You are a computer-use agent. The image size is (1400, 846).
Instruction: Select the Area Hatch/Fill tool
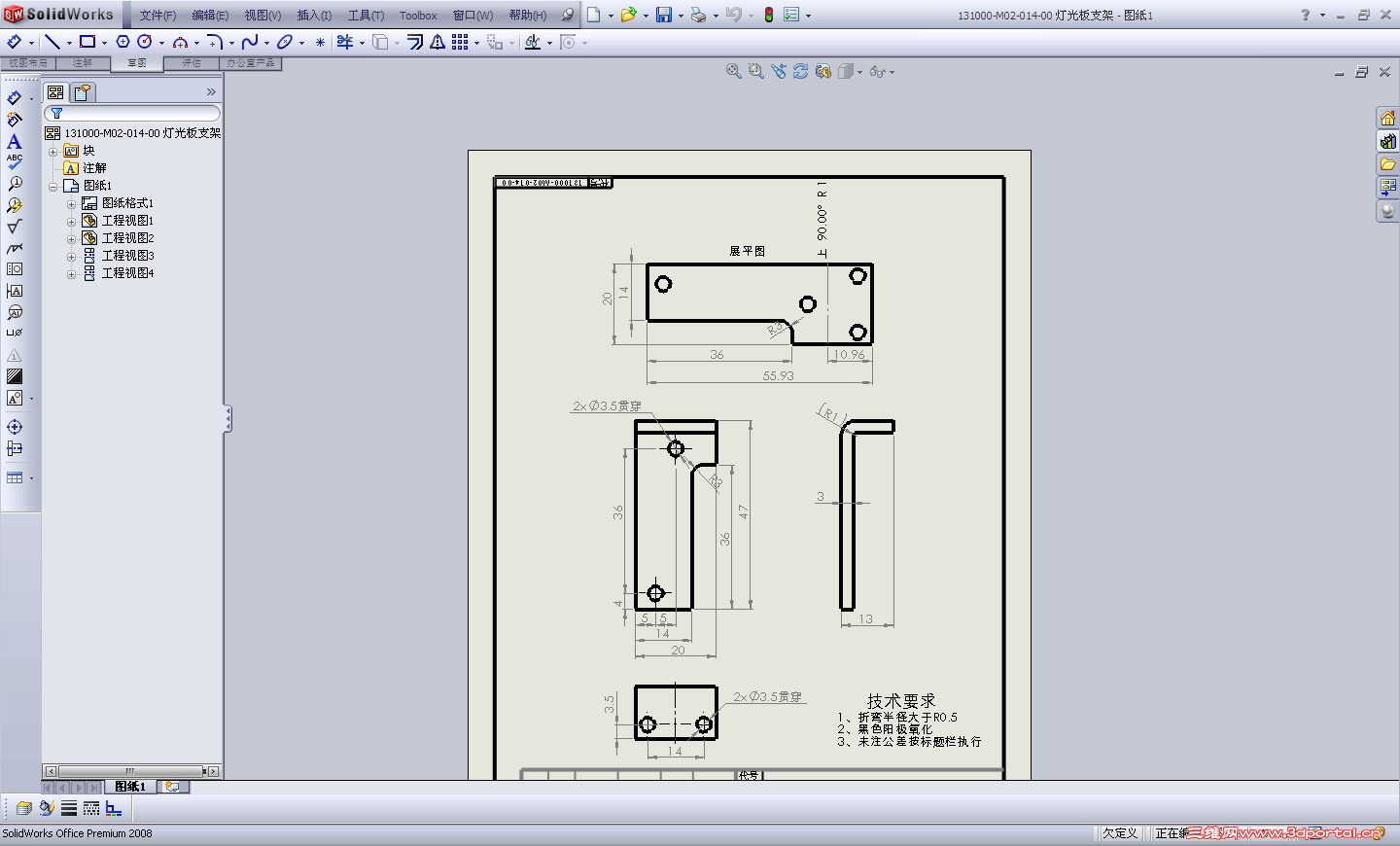pyautogui.click(x=15, y=376)
